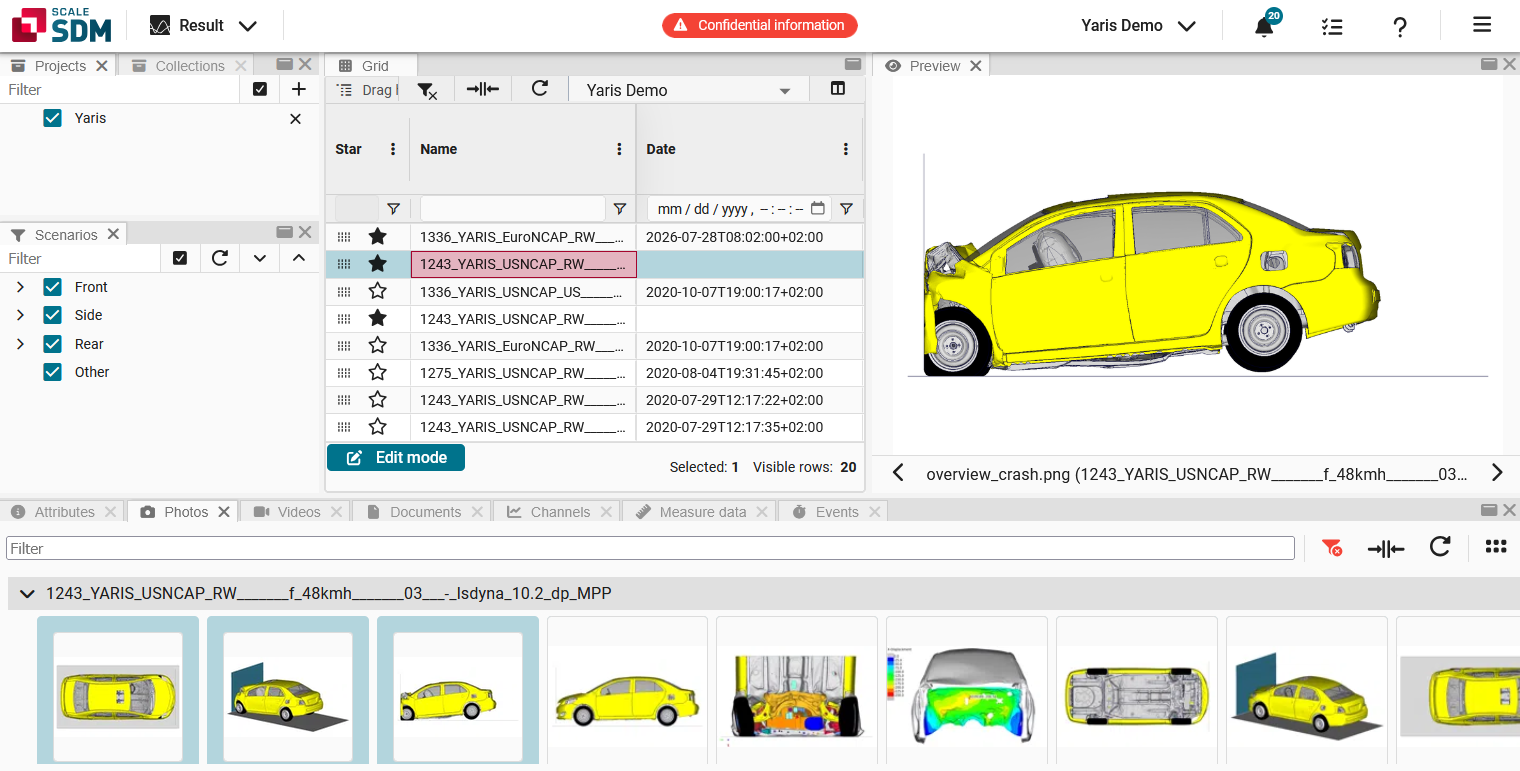
Task: Collapse all scenarios with up chevron
Action: [x=299, y=258]
